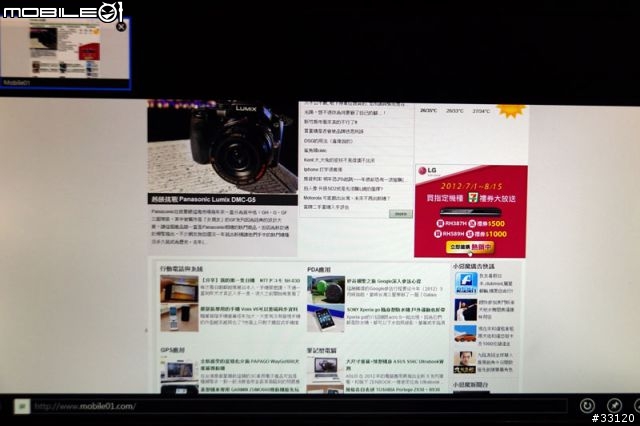
Task: Open the GPS應用 section heading
Action: [172, 350]
